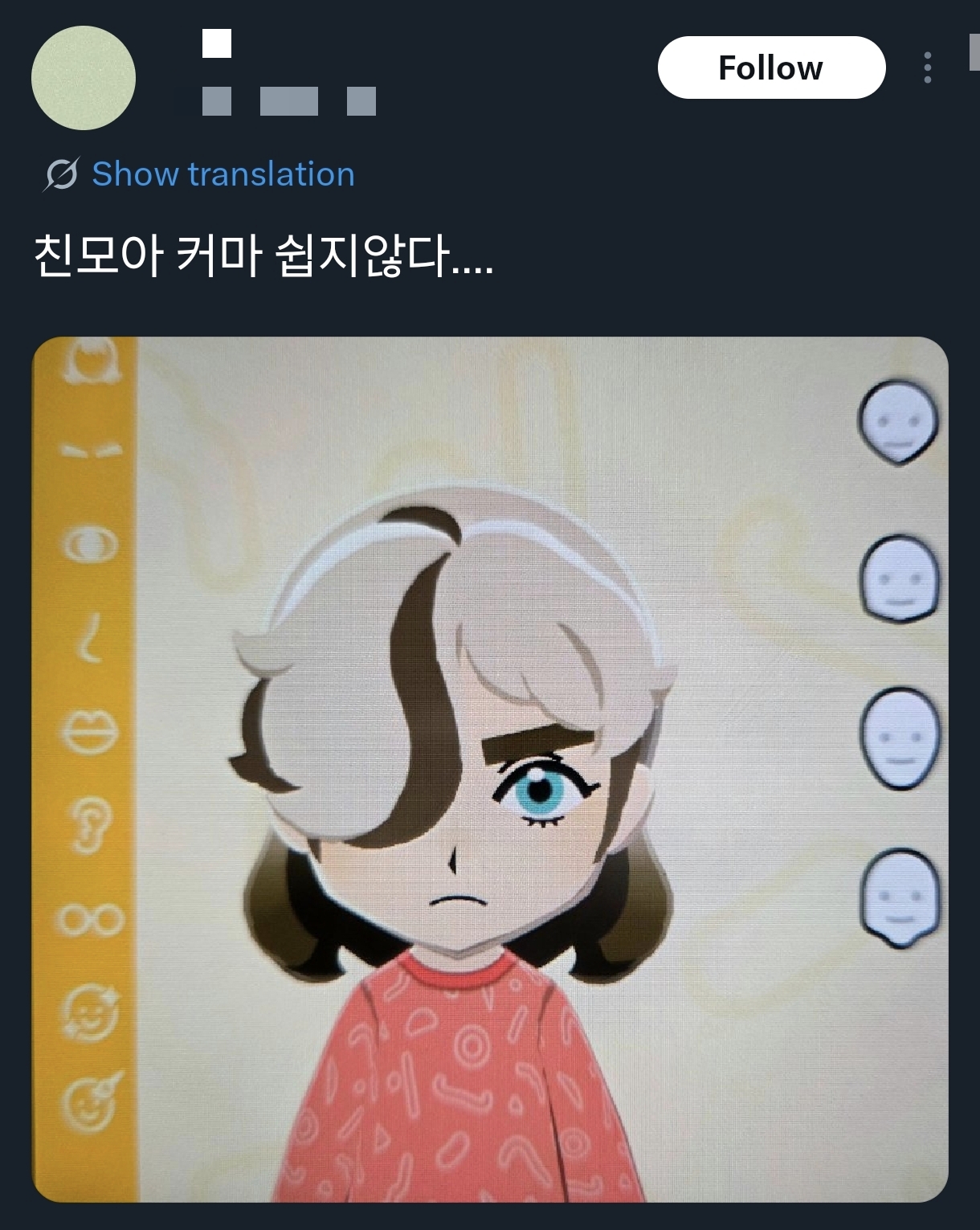This screenshot has height=1230, width=980.
Task: Choose the nose category icon
Action: (x=90, y=639)
